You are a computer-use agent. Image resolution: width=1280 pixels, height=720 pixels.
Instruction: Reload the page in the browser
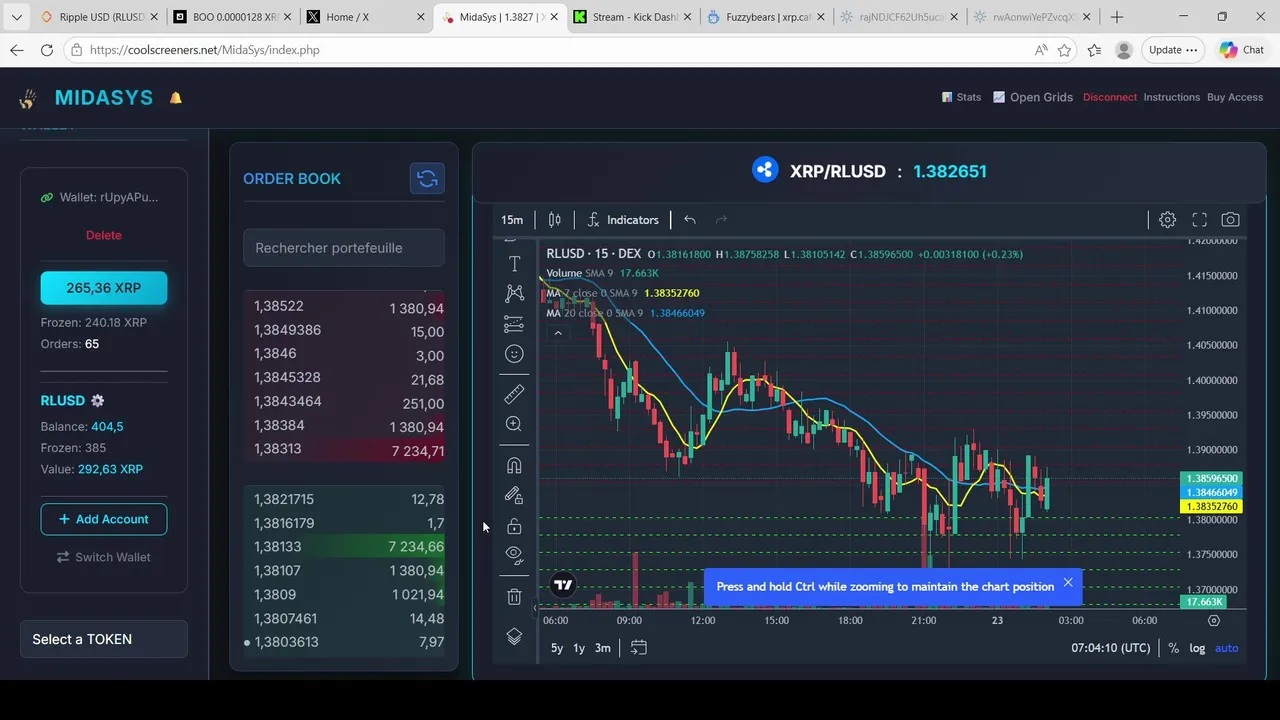pyautogui.click(x=47, y=50)
